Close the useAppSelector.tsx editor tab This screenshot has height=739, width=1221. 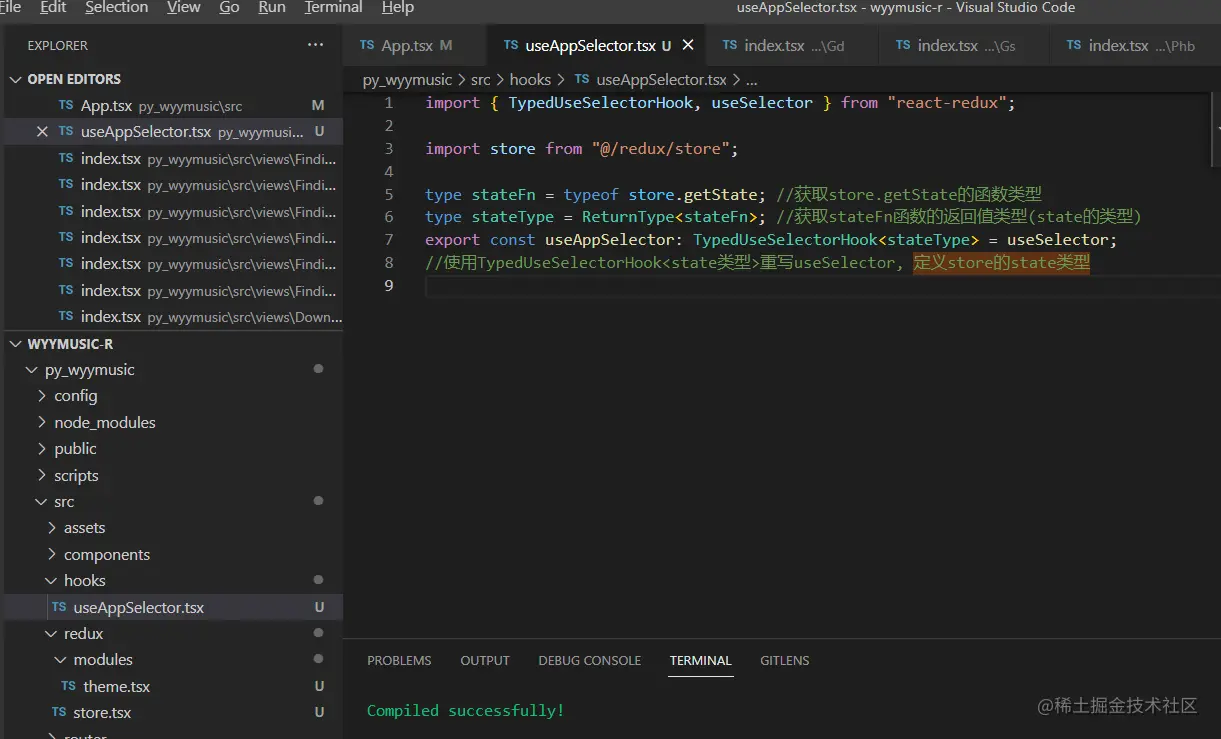pyautogui.click(x=688, y=45)
